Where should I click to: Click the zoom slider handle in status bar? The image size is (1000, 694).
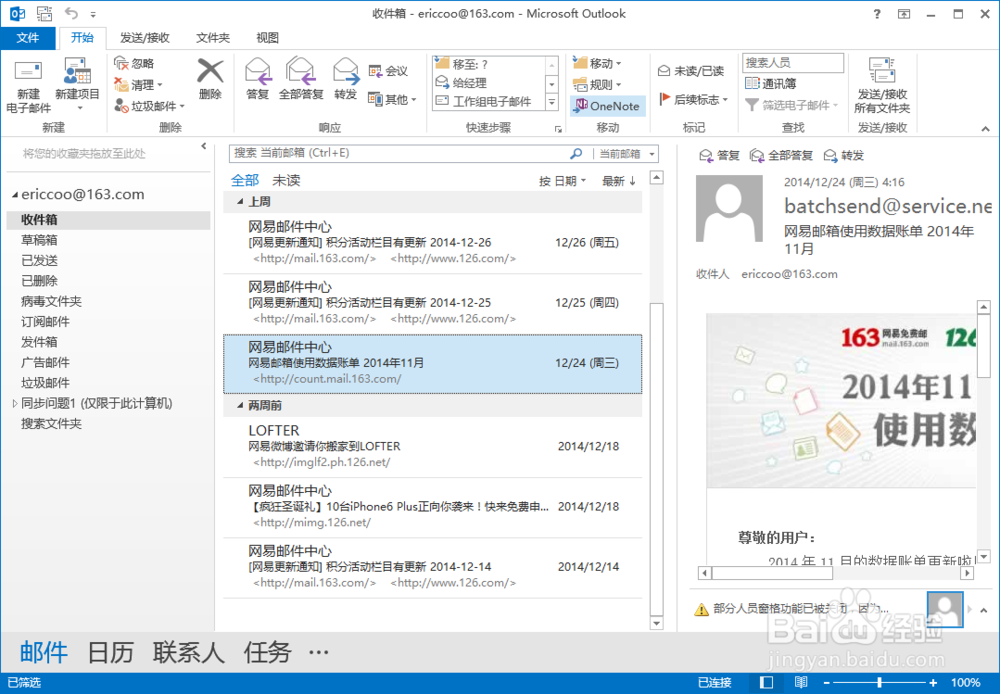point(879,683)
